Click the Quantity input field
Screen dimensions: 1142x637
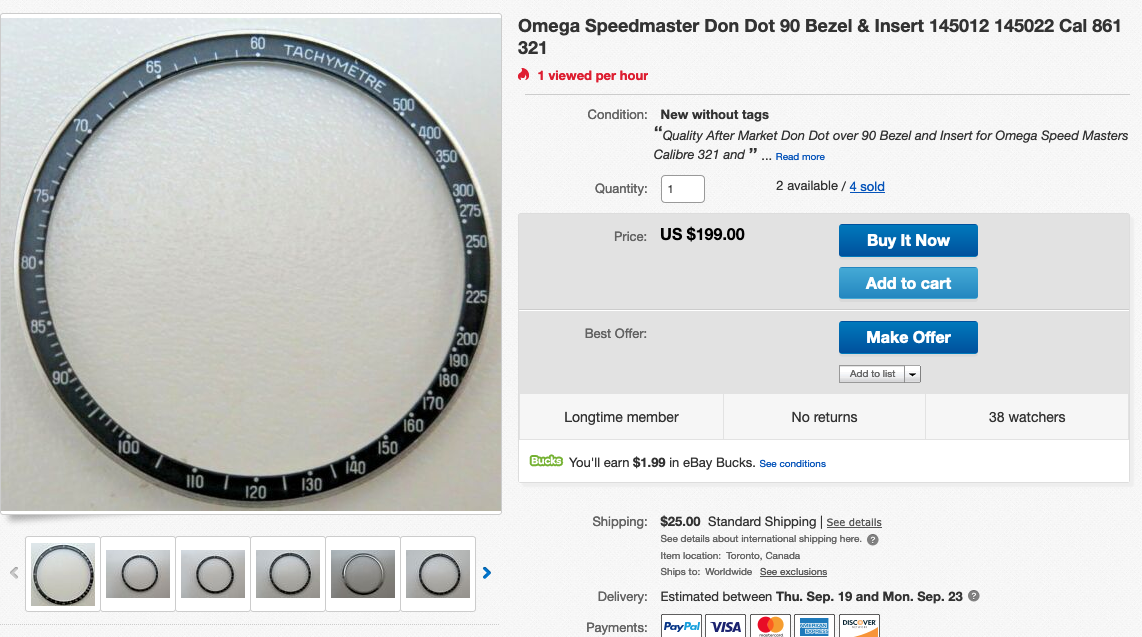click(682, 189)
